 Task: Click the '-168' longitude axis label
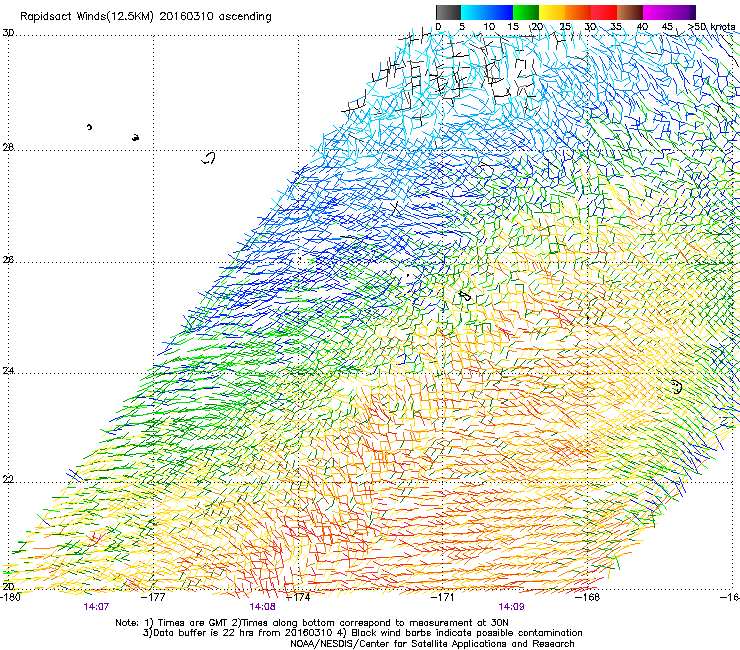[x=588, y=597]
